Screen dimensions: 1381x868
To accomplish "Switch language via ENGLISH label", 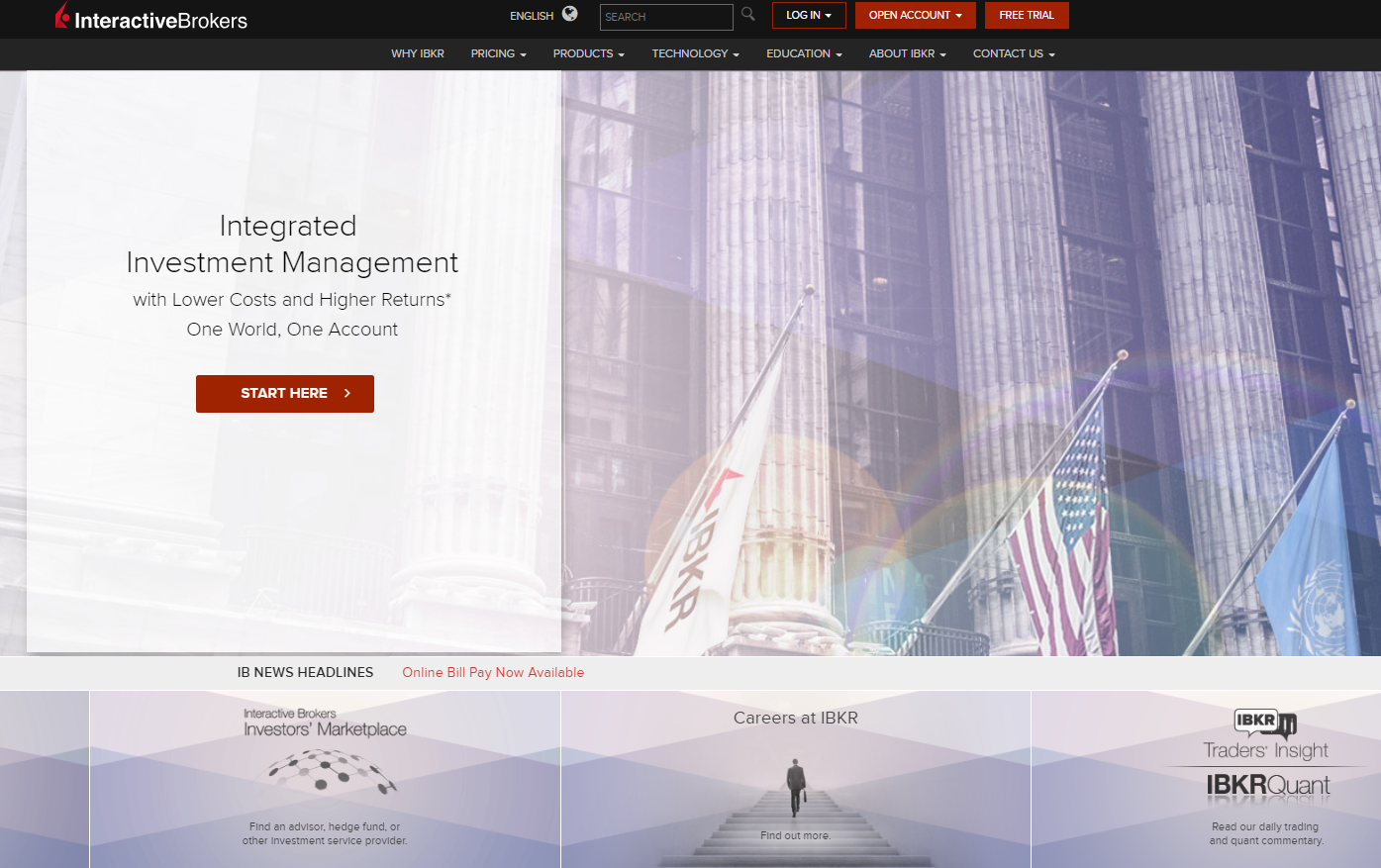I will [x=532, y=16].
